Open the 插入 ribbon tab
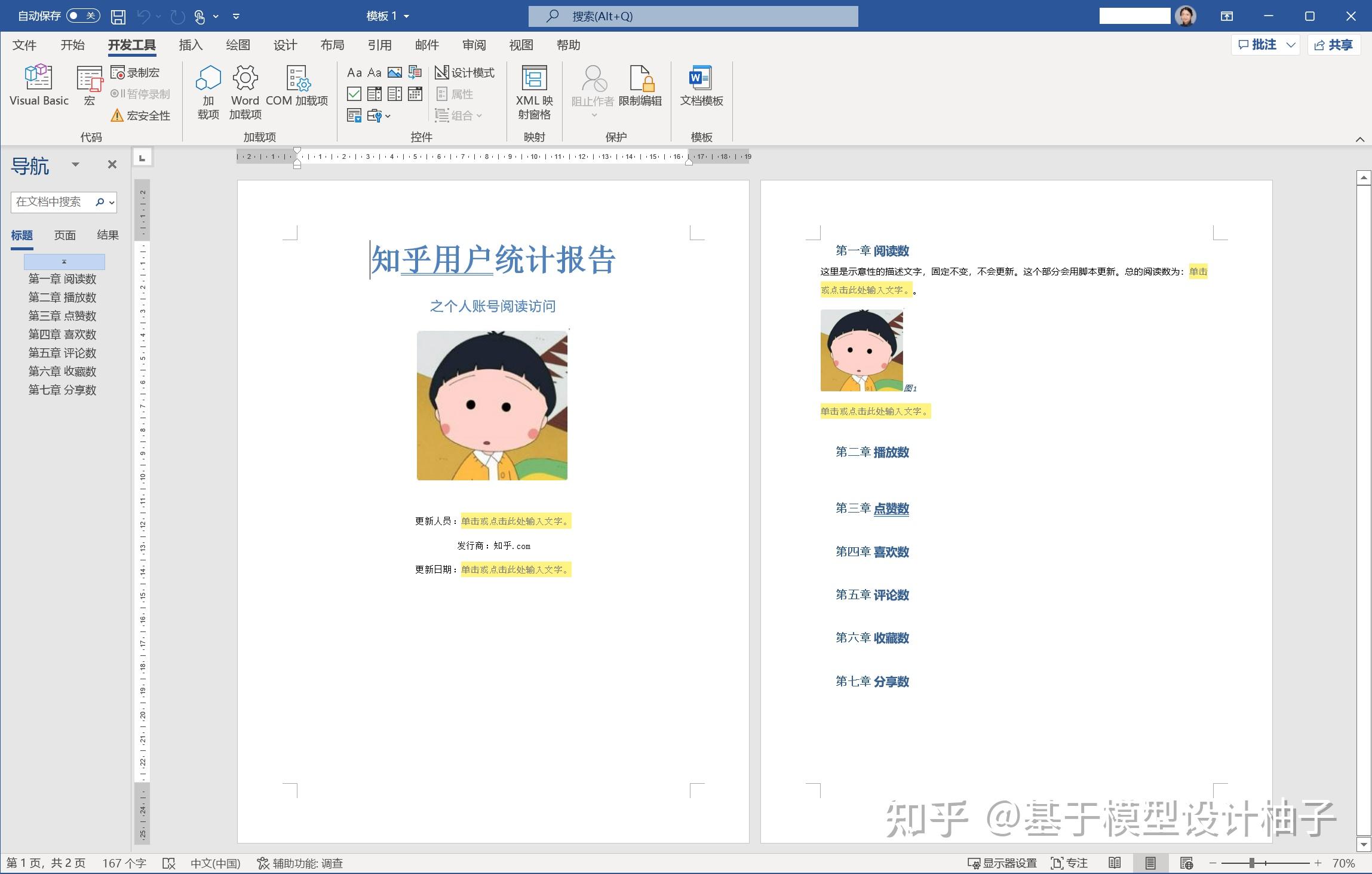Image resolution: width=1372 pixels, height=874 pixels. pyautogui.click(x=191, y=45)
